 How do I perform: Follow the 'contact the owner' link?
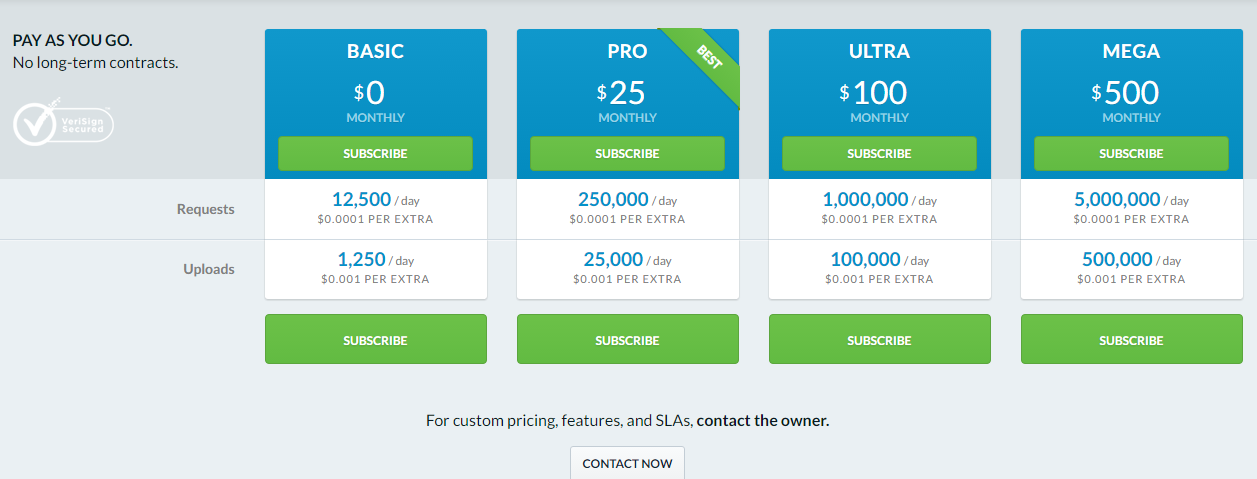point(763,421)
